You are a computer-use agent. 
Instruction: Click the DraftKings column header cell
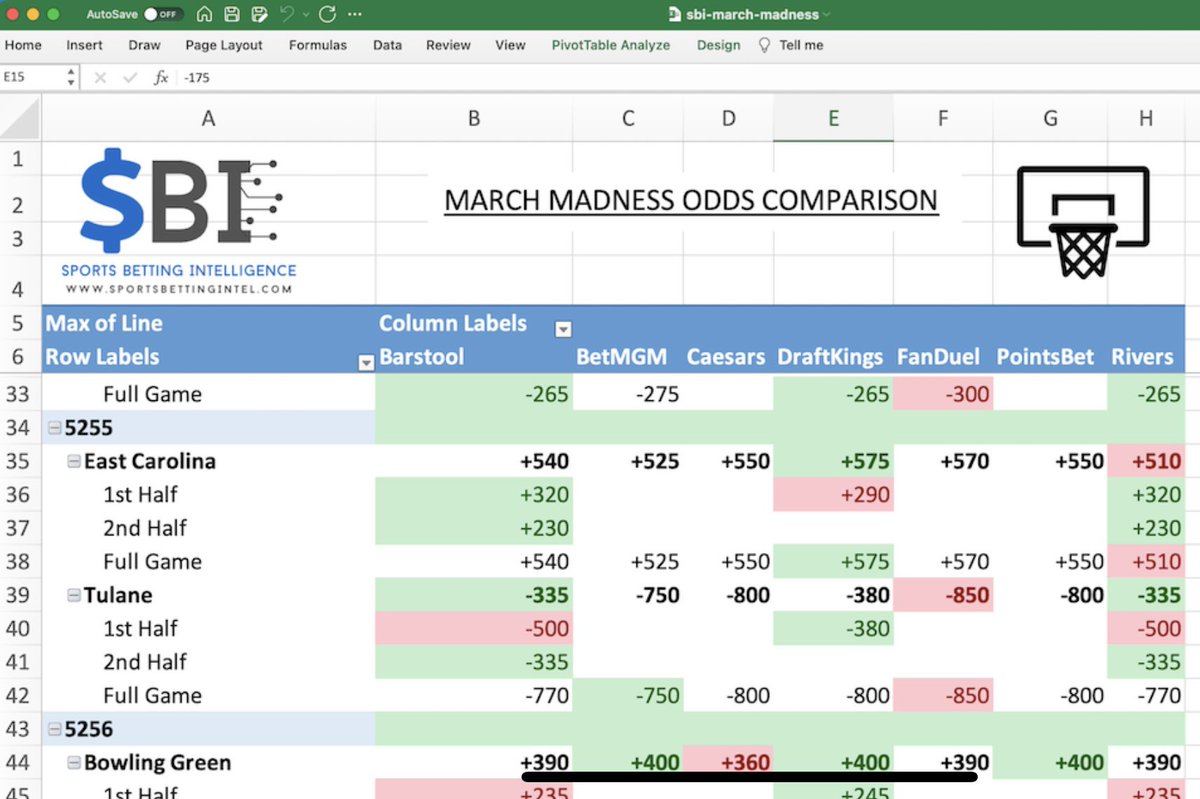[833, 357]
